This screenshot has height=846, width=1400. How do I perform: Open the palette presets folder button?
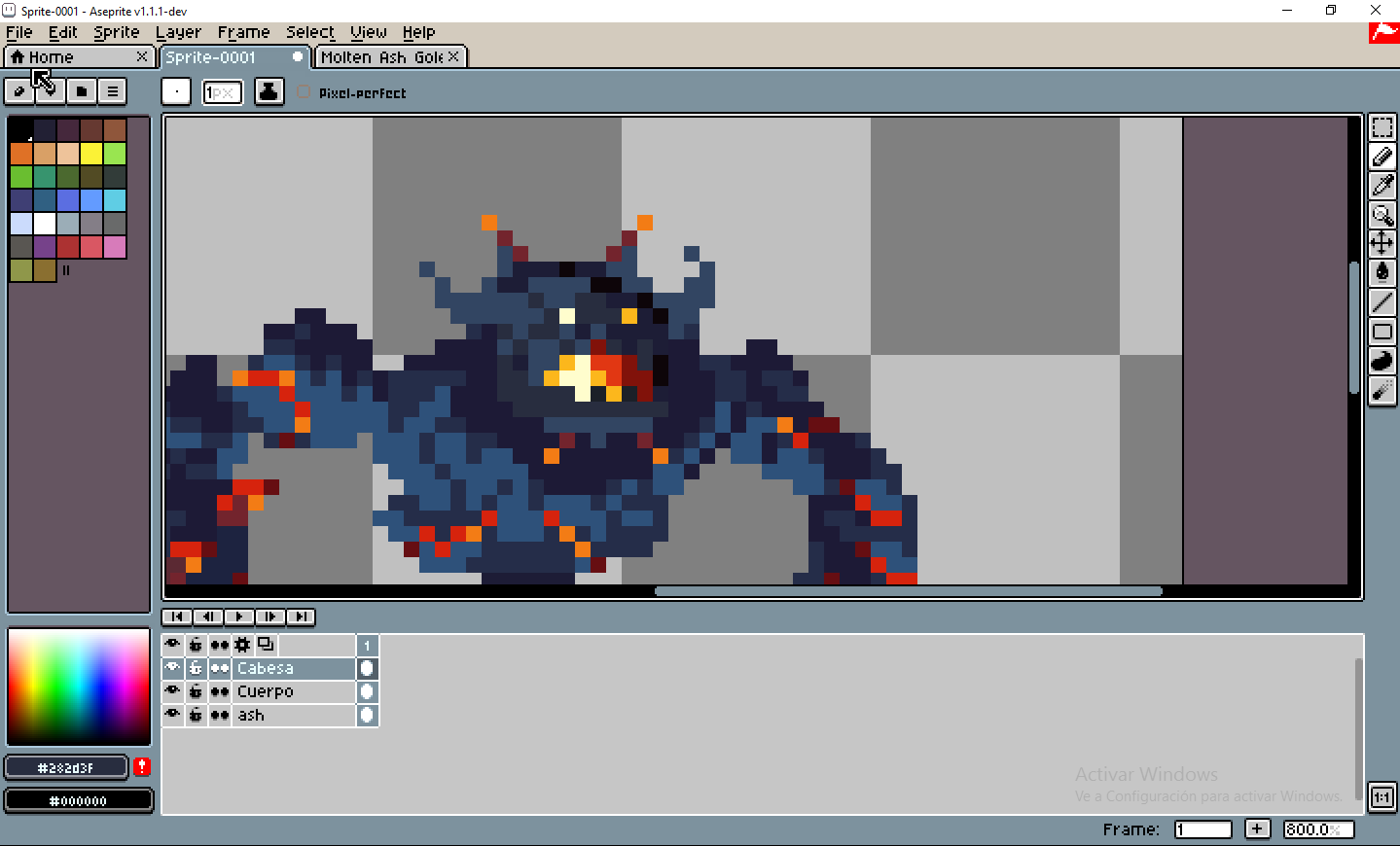(82, 91)
